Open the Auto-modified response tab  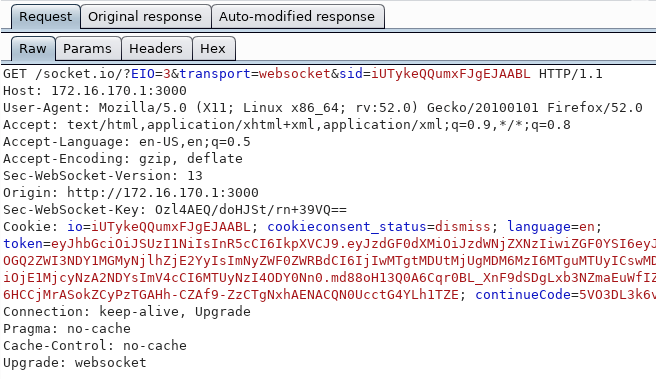297,17
